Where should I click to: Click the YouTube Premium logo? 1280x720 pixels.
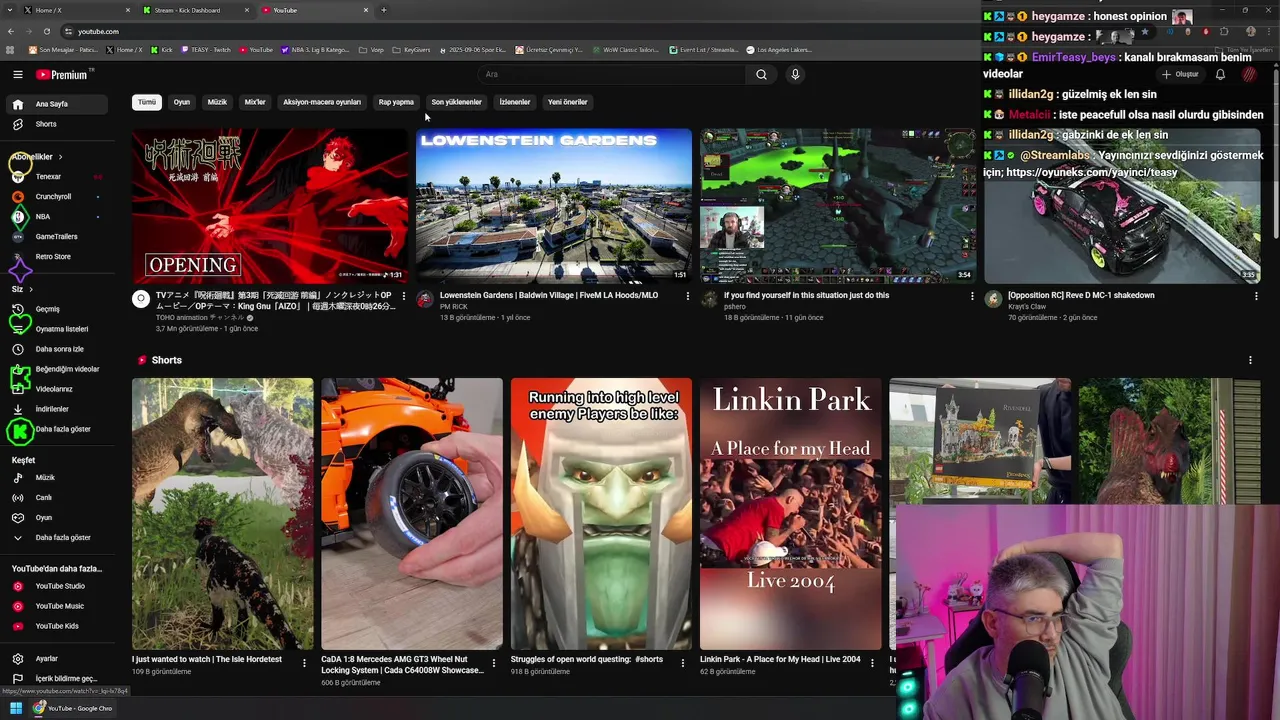click(x=63, y=75)
